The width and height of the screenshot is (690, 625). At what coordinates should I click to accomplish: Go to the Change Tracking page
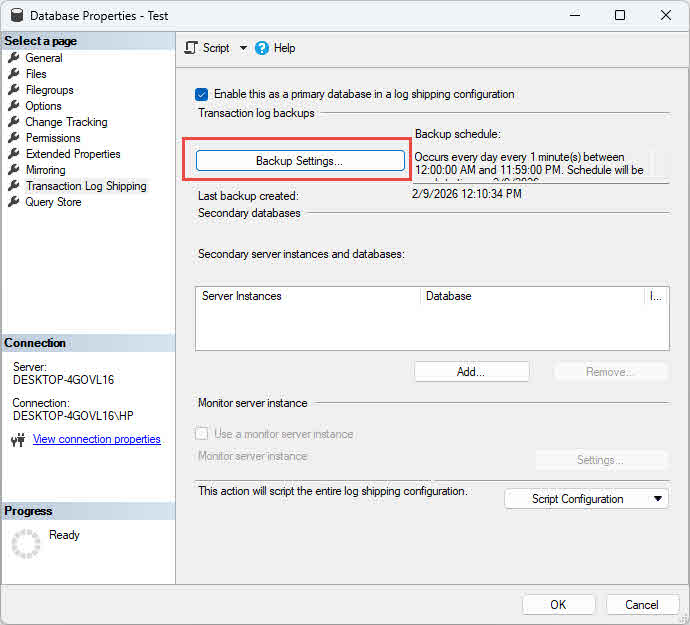pos(66,122)
